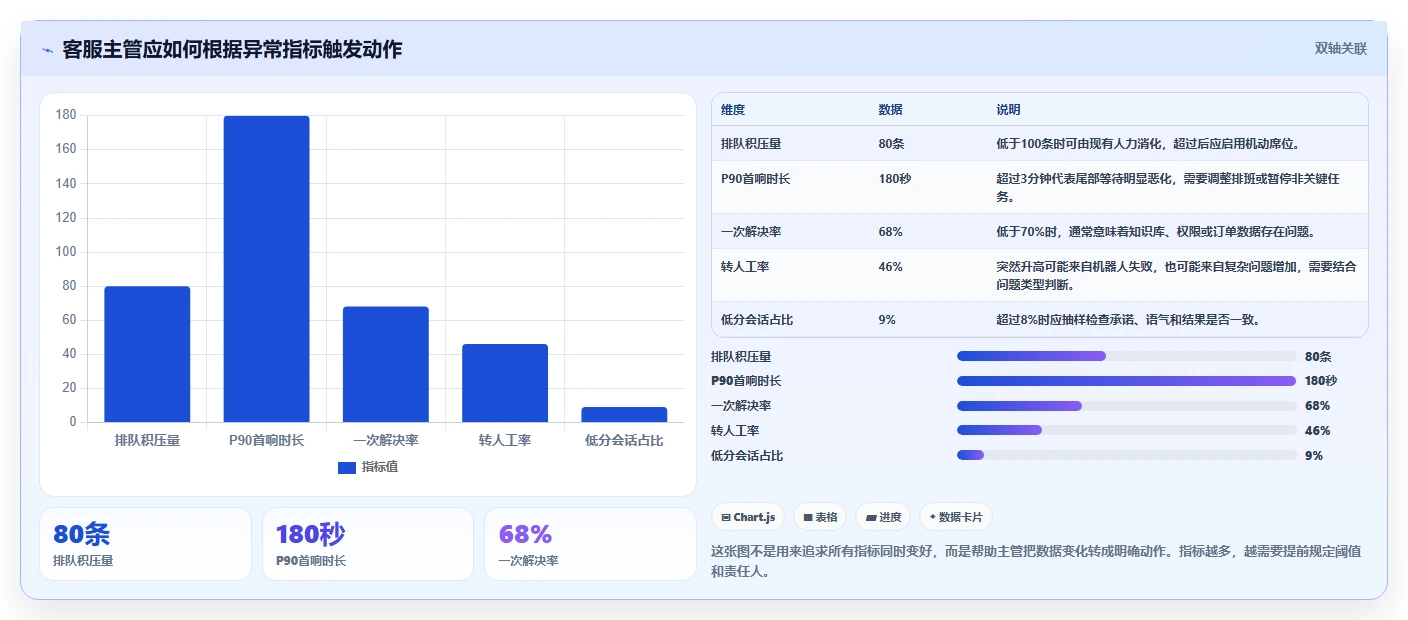The image size is (1408, 620).
Task: Click the 一次解决率 bar in chart
Action: coord(386,364)
